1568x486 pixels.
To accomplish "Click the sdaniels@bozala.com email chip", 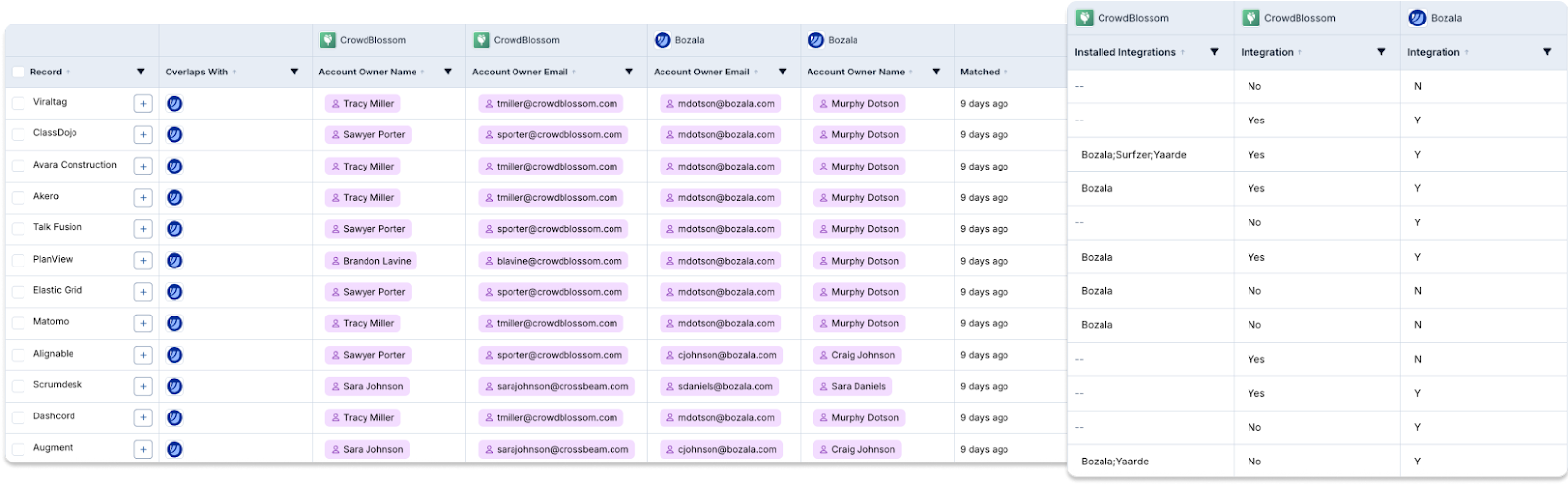I will pos(719,386).
